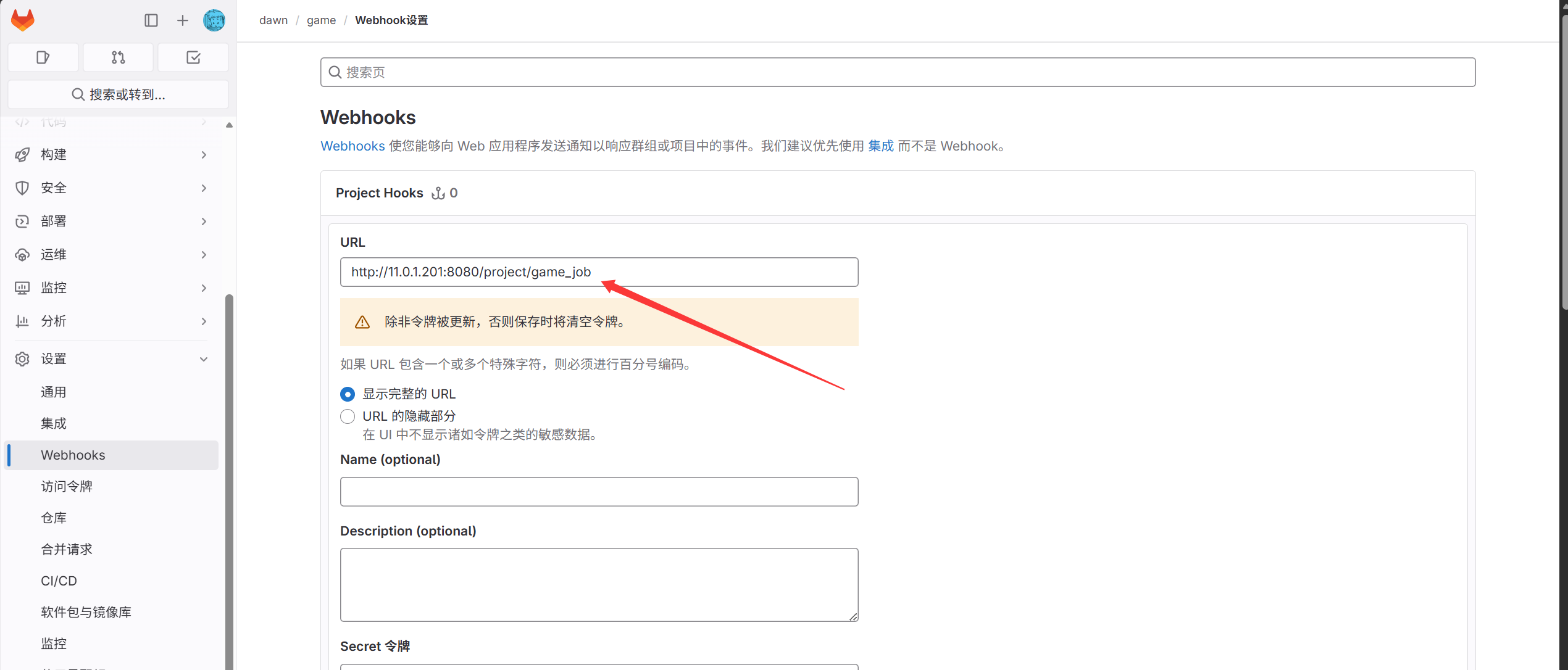Viewport: 1568px width, 670px height.
Task: Open merge requests icon button
Action: pos(118,57)
